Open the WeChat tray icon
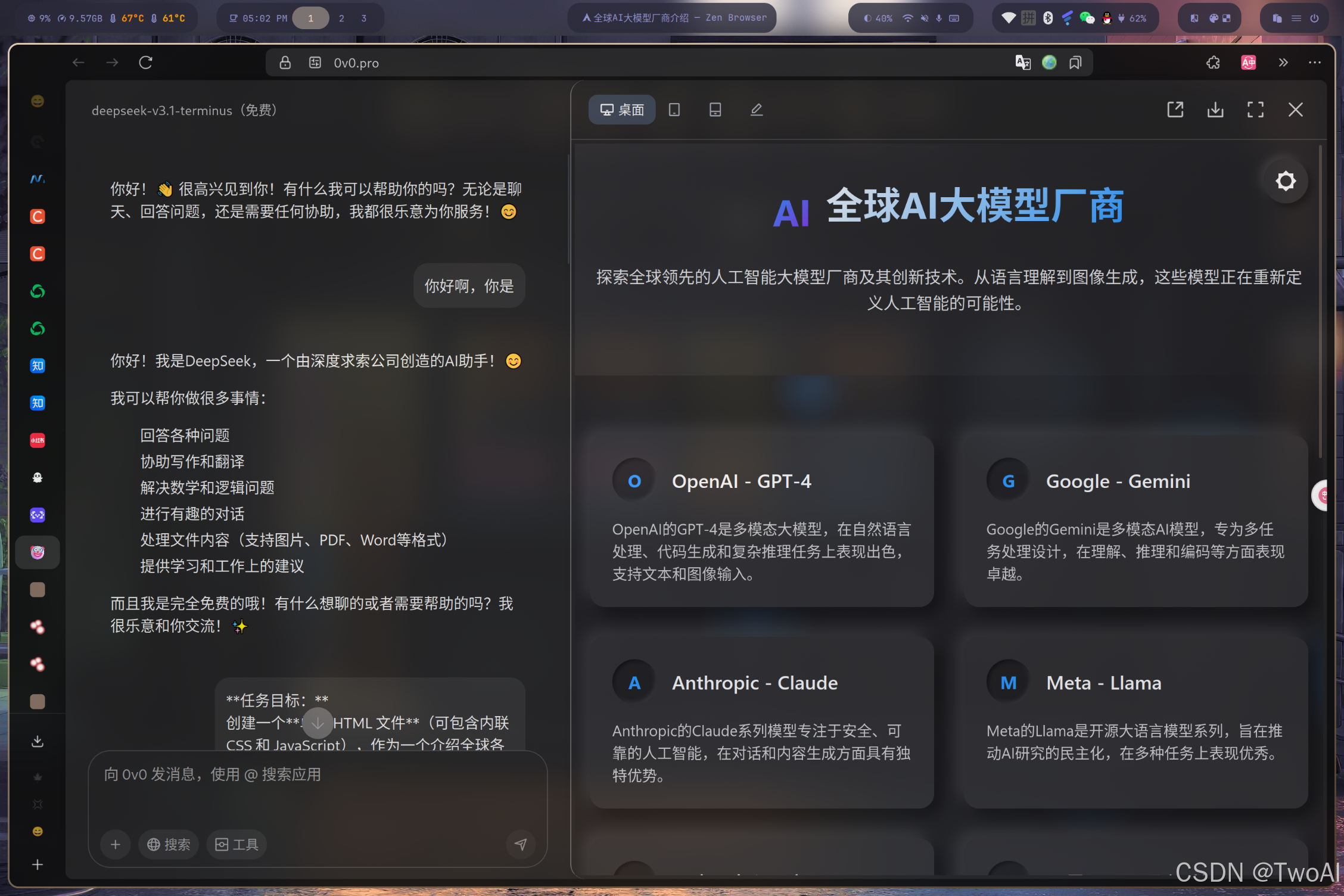 click(1087, 18)
